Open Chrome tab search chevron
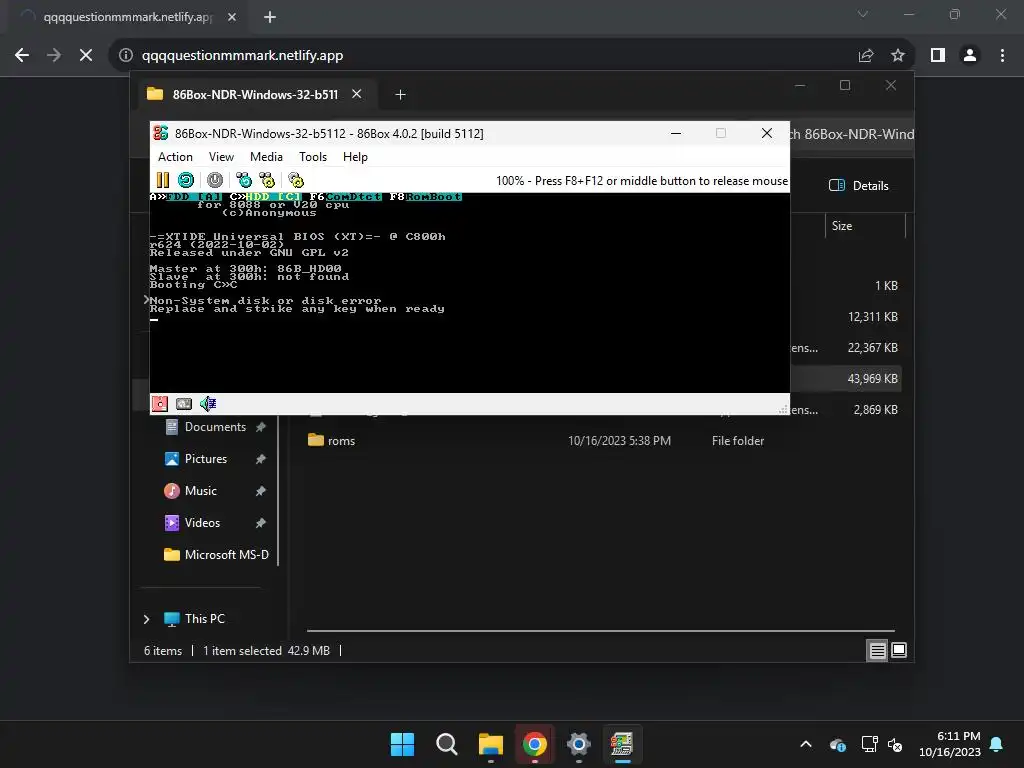Viewport: 1024px width, 768px height. coord(863,14)
